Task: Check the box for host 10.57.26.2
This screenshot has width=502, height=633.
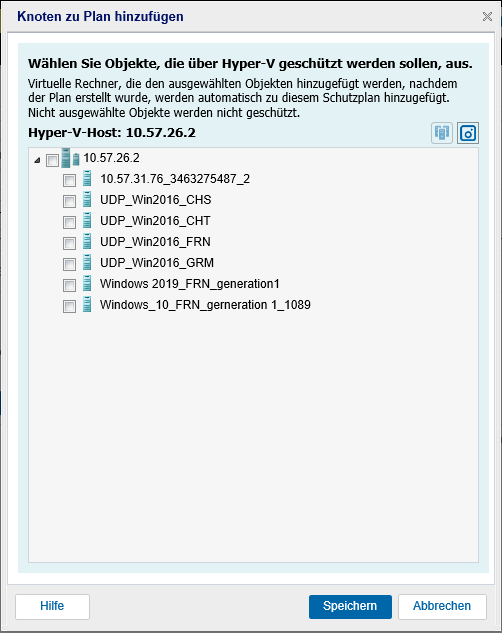Action: coord(52,160)
